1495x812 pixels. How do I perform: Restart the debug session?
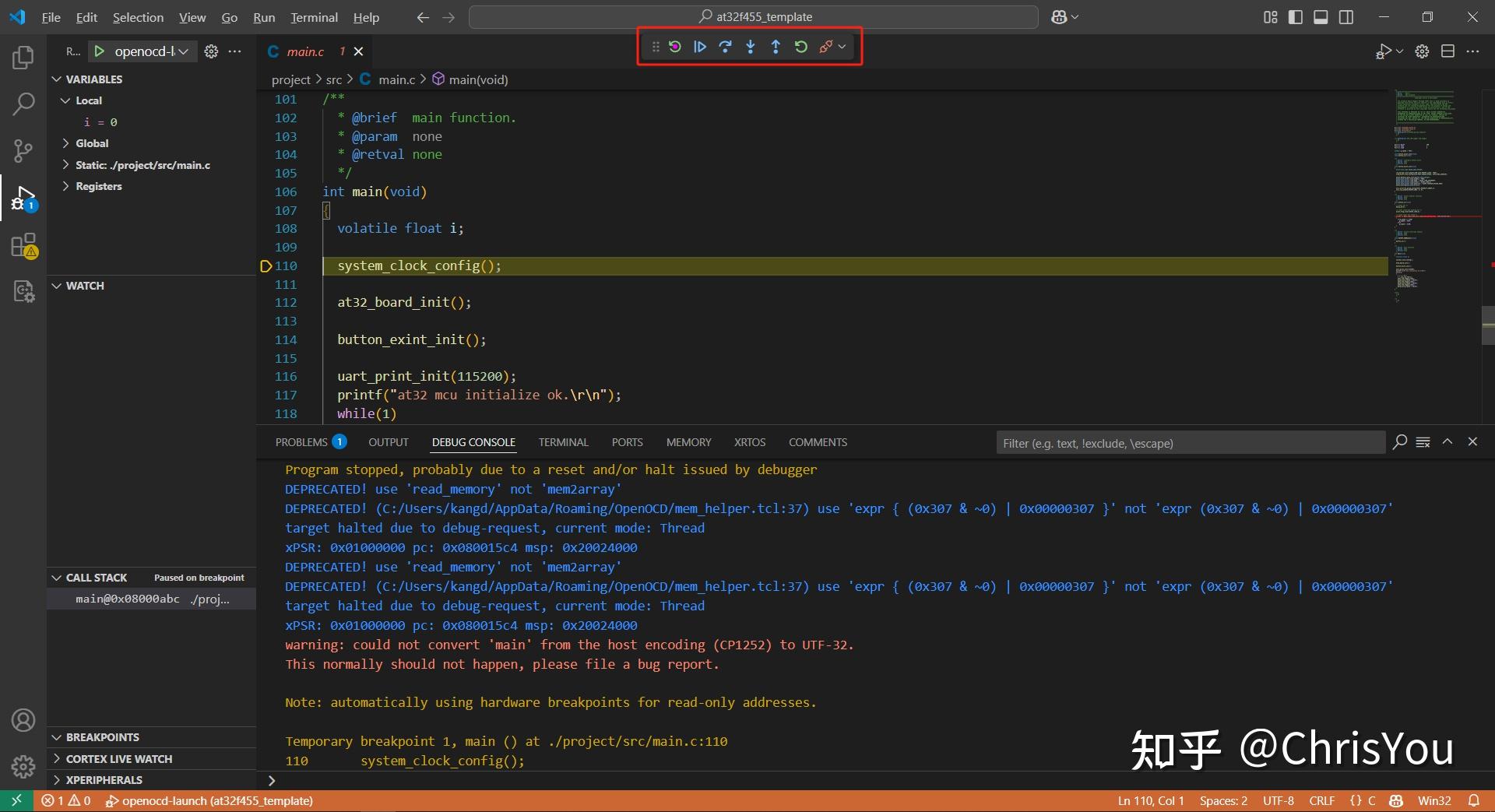[801, 46]
